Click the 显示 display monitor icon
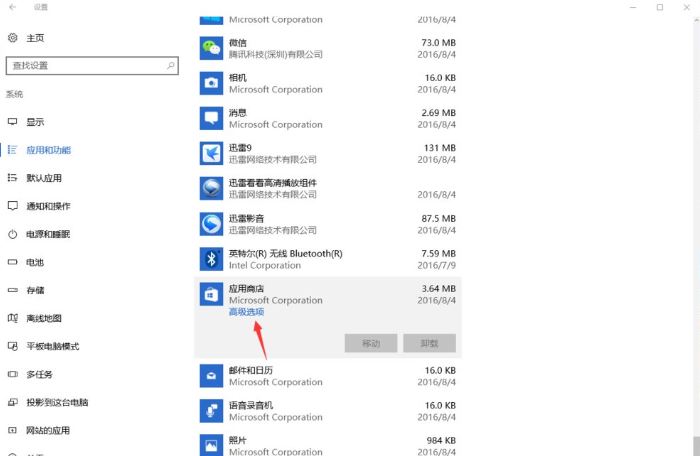 coord(12,121)
